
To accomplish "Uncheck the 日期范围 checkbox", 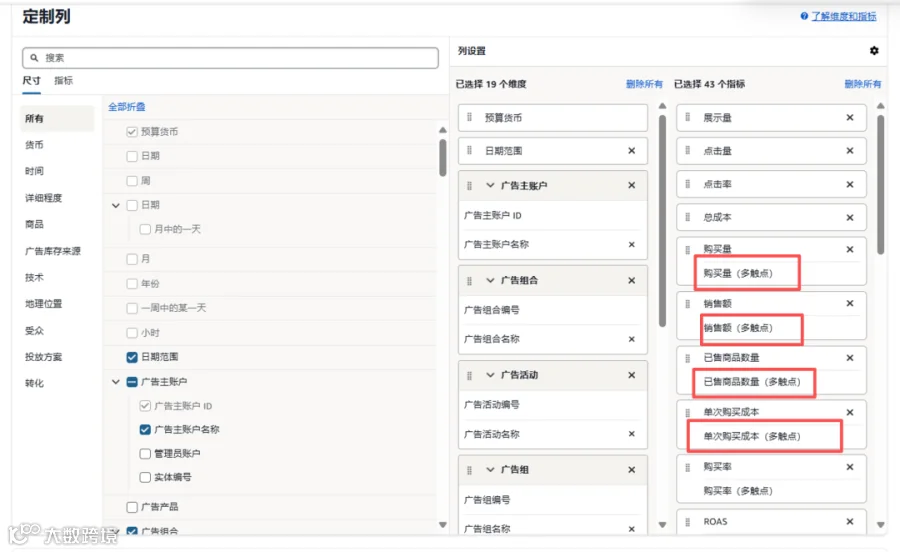I will point(132,357).
